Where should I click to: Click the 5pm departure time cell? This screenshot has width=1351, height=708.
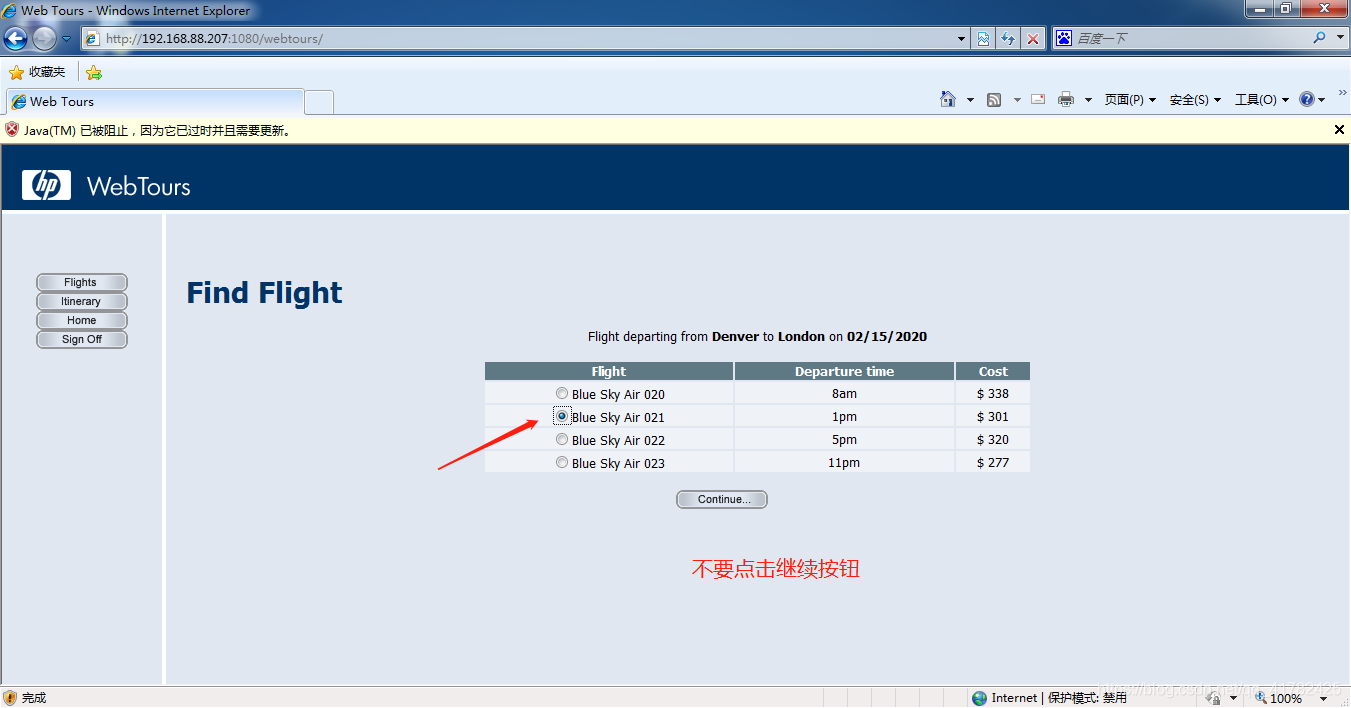[845, 439]
